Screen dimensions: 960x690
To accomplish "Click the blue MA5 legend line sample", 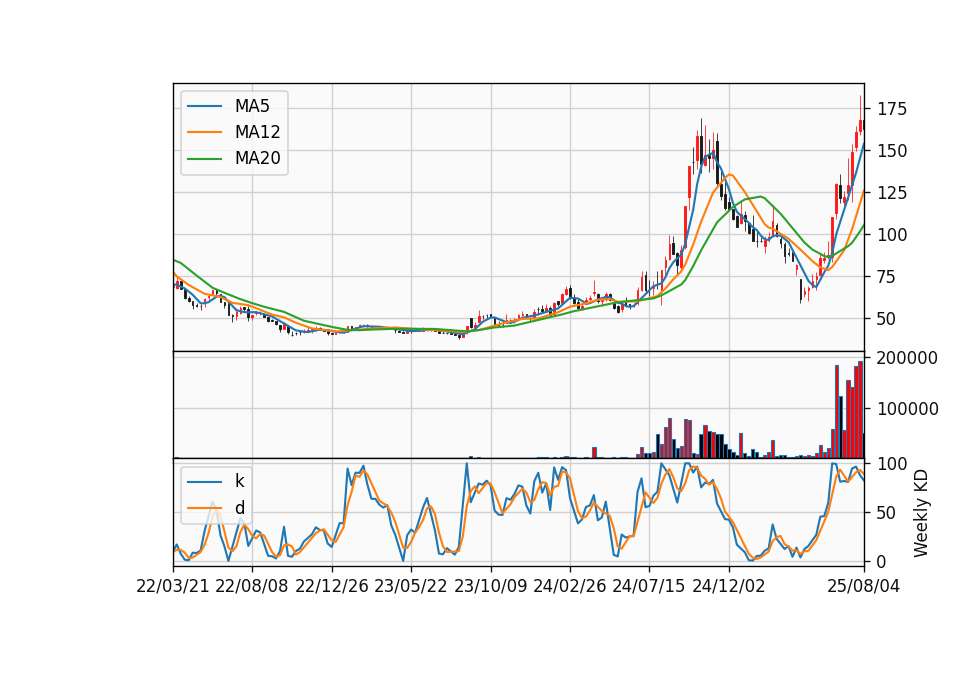I will pyautogui.click(x=204, y=106).
